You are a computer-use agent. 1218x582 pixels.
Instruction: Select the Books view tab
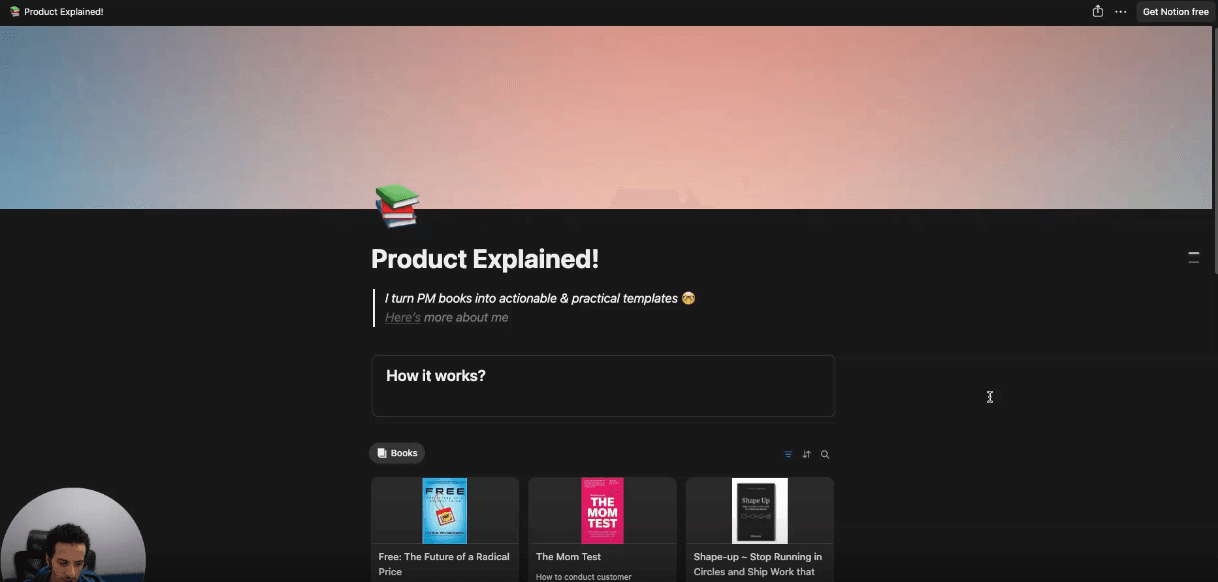coord(397,453)
